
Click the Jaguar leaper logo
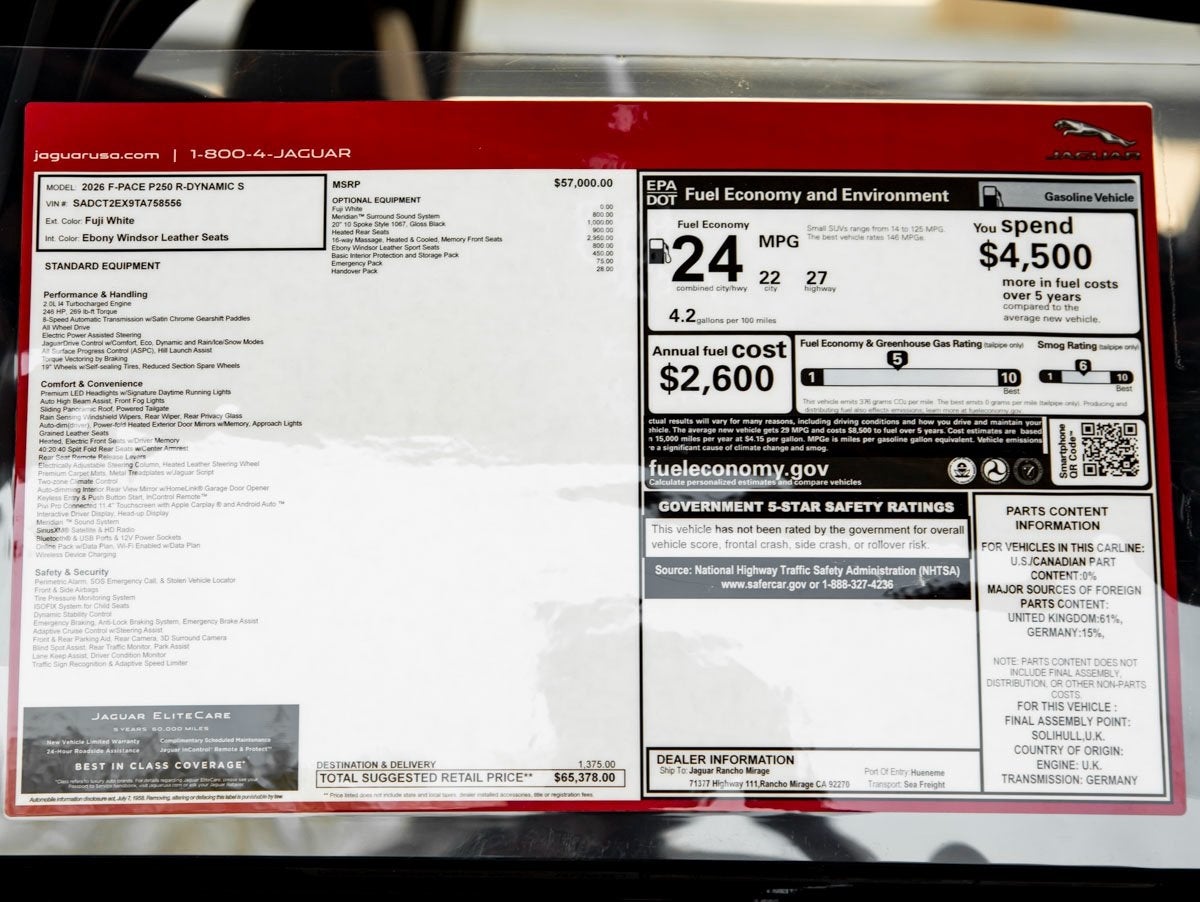1093,134
